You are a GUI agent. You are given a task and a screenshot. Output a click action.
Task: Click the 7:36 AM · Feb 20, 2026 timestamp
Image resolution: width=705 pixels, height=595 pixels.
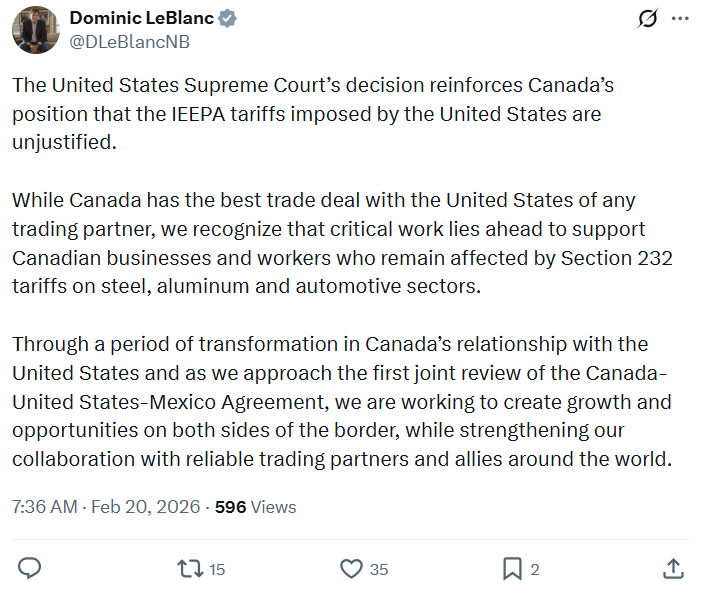click(x=104, y=507)
